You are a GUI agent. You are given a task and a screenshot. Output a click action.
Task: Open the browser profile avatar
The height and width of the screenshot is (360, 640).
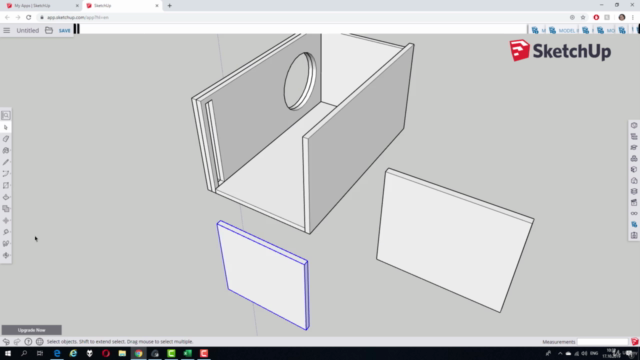pyautogui.click(x=622, y=17)
